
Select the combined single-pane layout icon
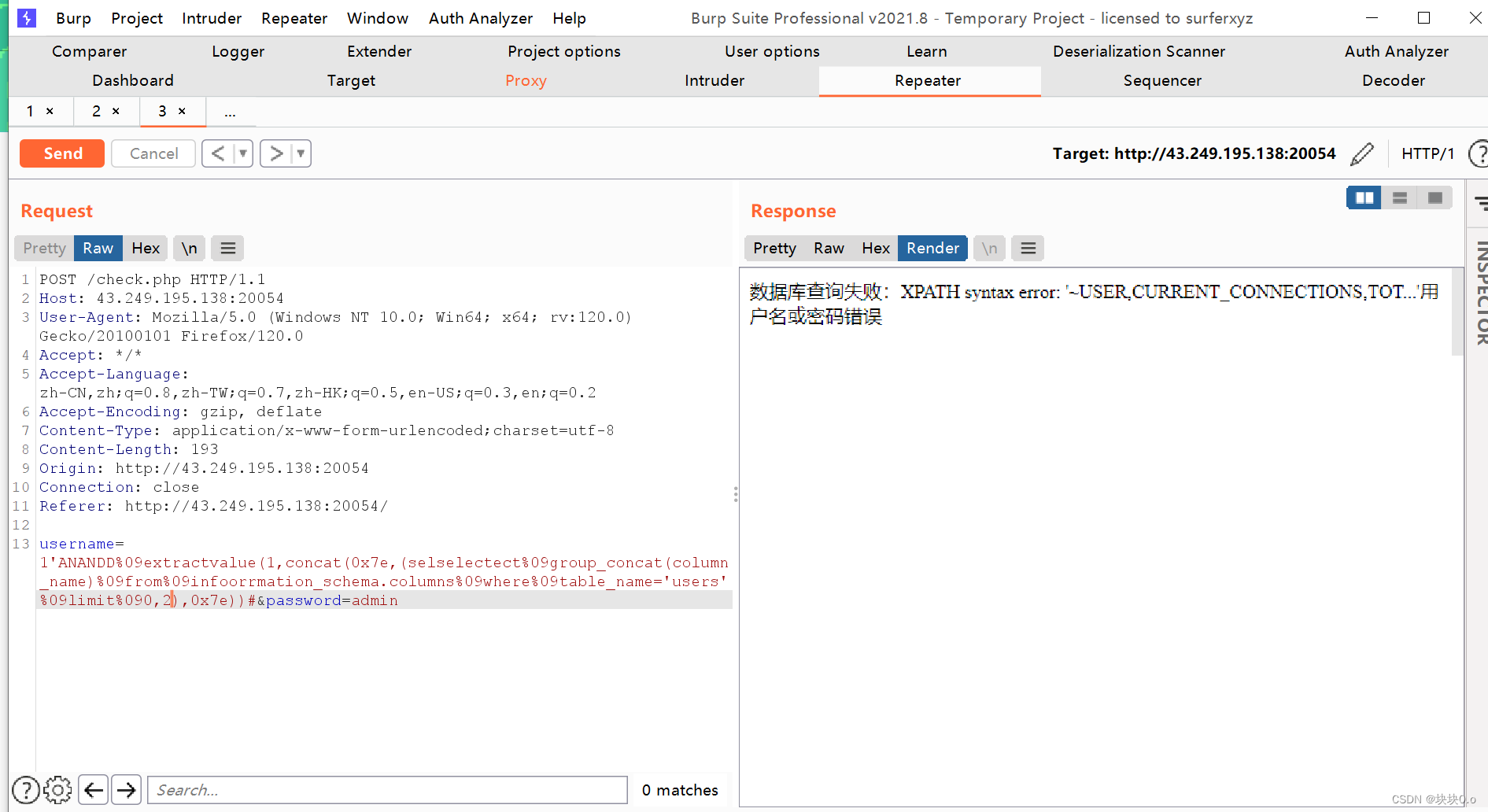tap(1434, 197)
